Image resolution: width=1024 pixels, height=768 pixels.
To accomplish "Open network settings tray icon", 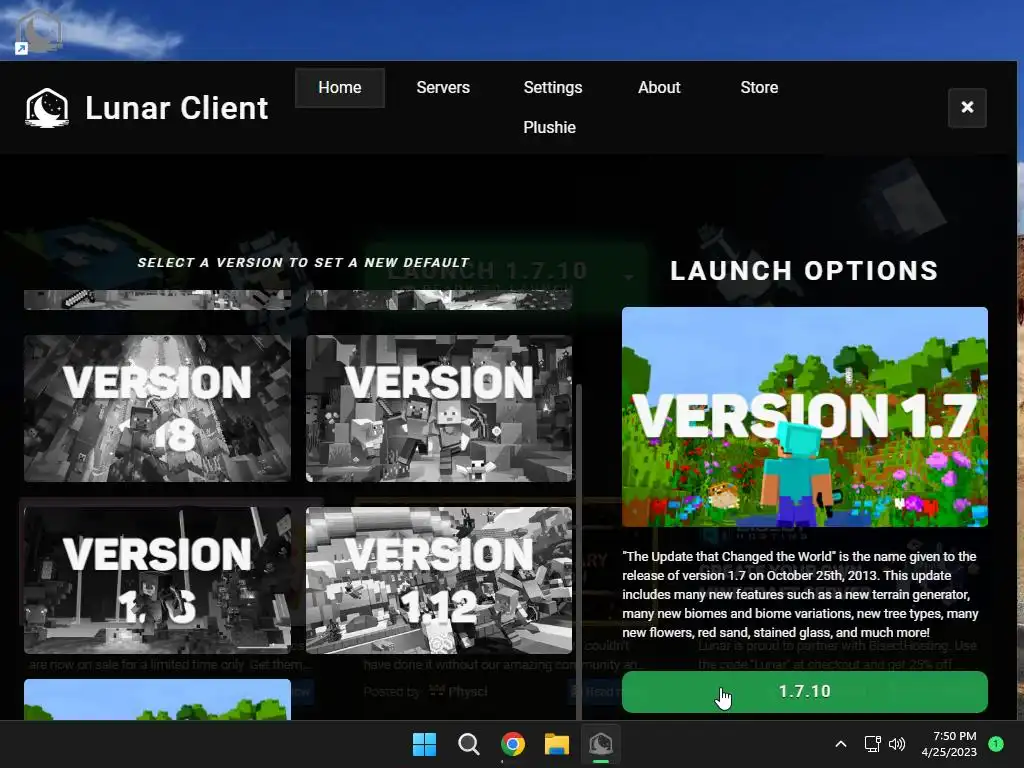I will coord(872,744).
